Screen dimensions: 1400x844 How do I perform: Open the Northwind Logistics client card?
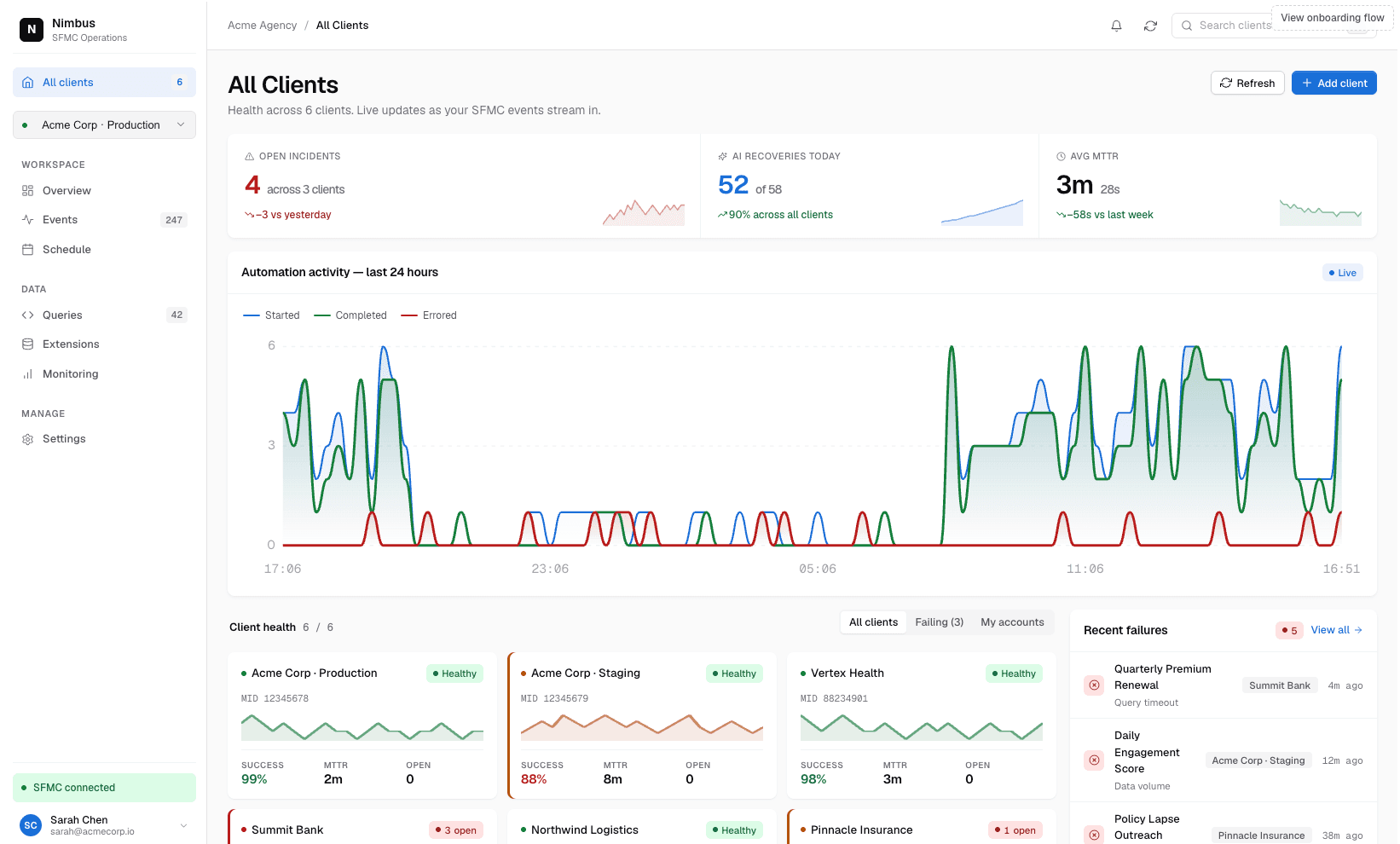coord(642,827)
